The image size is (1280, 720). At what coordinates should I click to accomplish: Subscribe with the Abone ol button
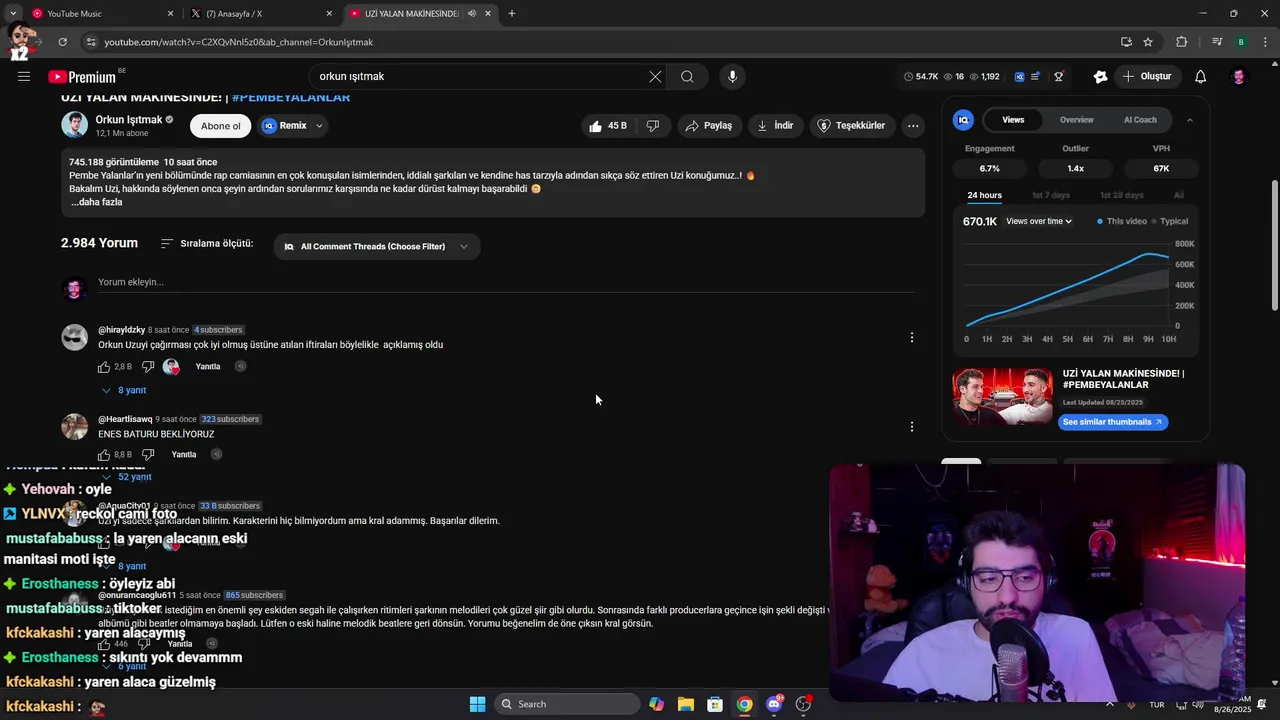tap(221, 126)
